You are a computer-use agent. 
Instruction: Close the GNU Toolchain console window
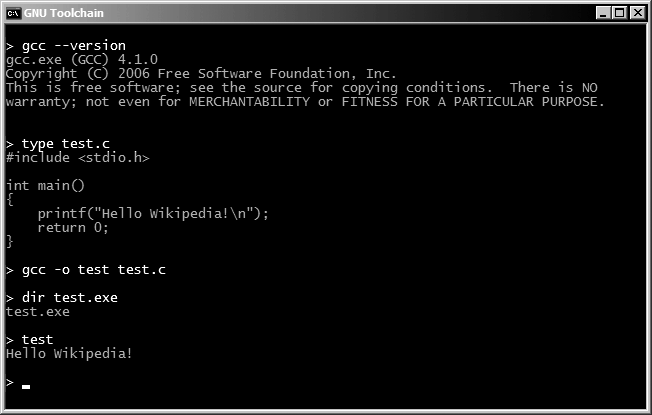click(x=638, y=12)
